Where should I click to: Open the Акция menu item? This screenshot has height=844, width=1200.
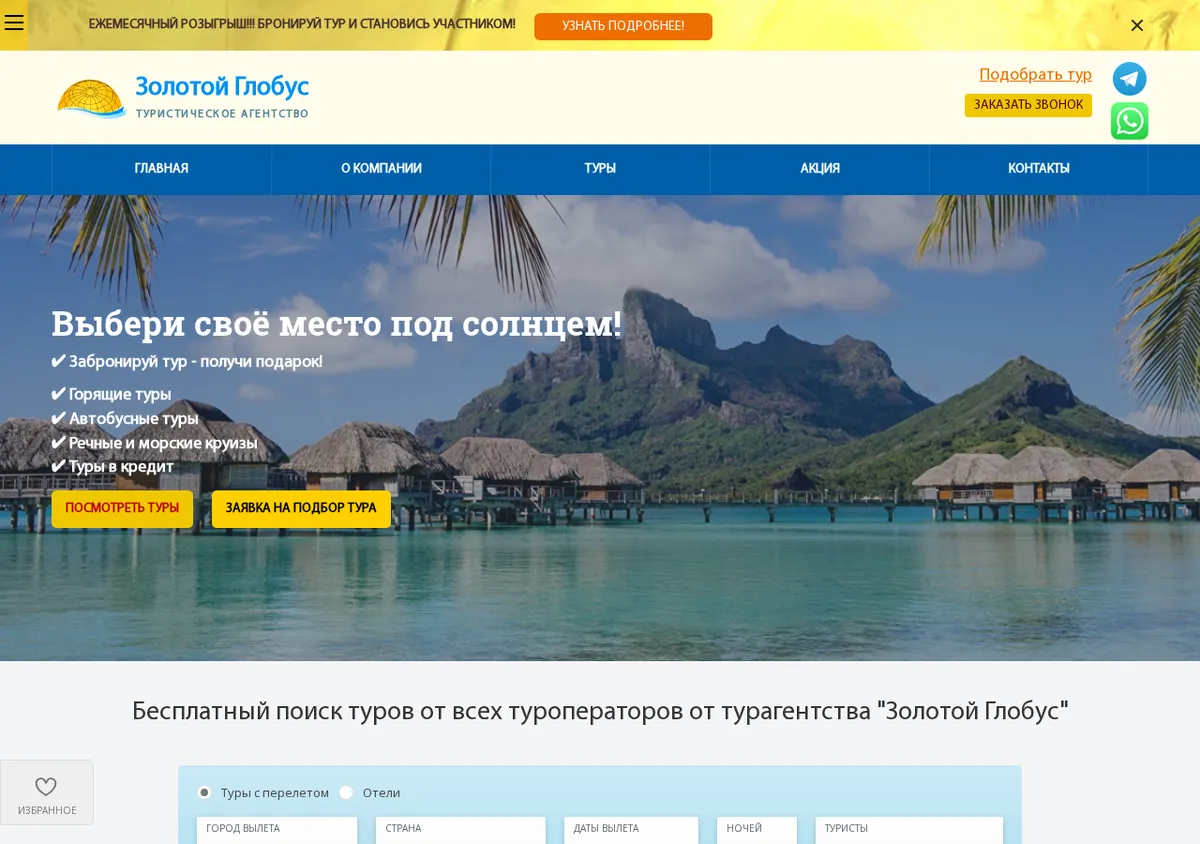point(820,169)
